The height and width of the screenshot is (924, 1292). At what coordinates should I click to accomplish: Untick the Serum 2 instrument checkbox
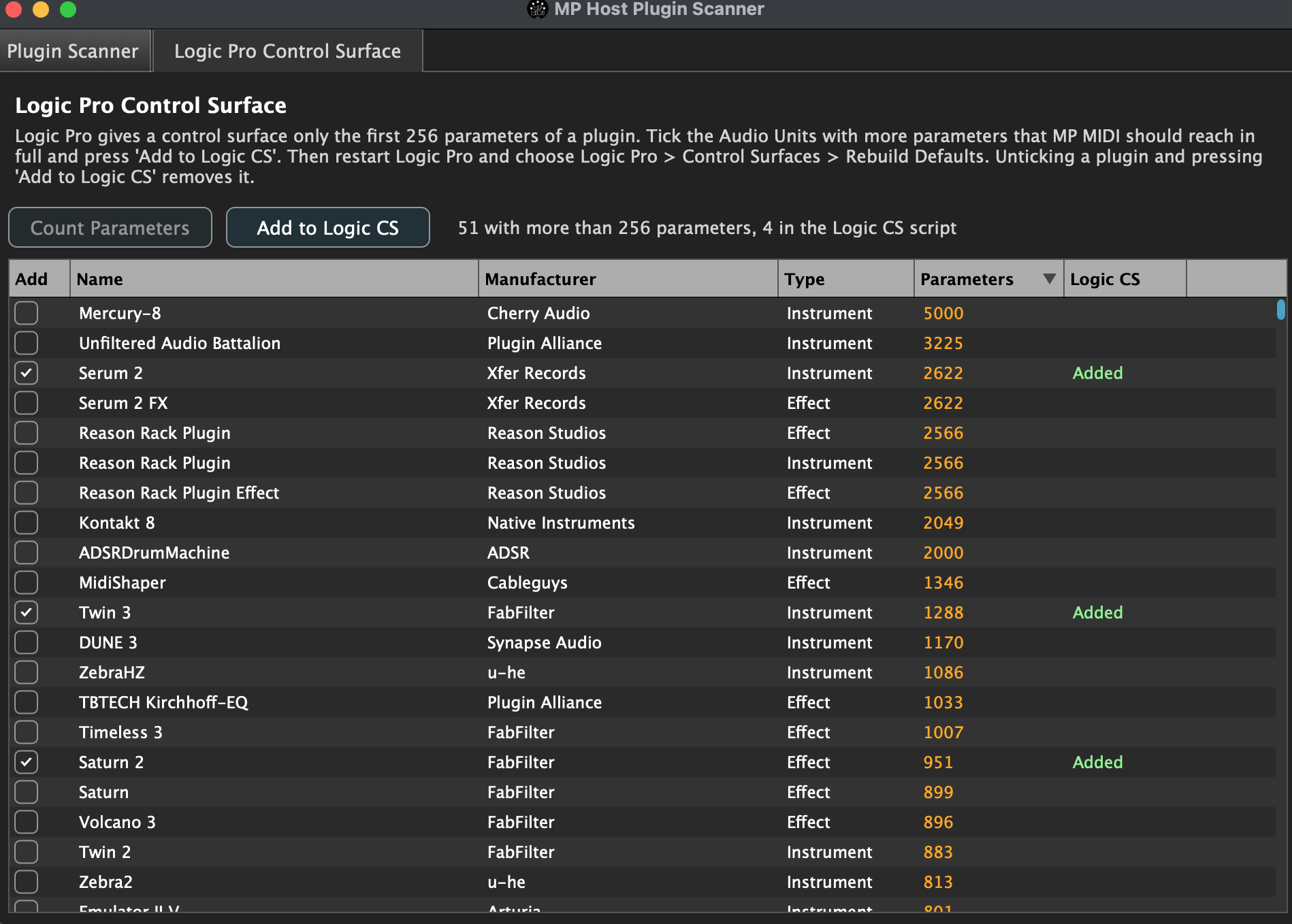click(27, 373)
